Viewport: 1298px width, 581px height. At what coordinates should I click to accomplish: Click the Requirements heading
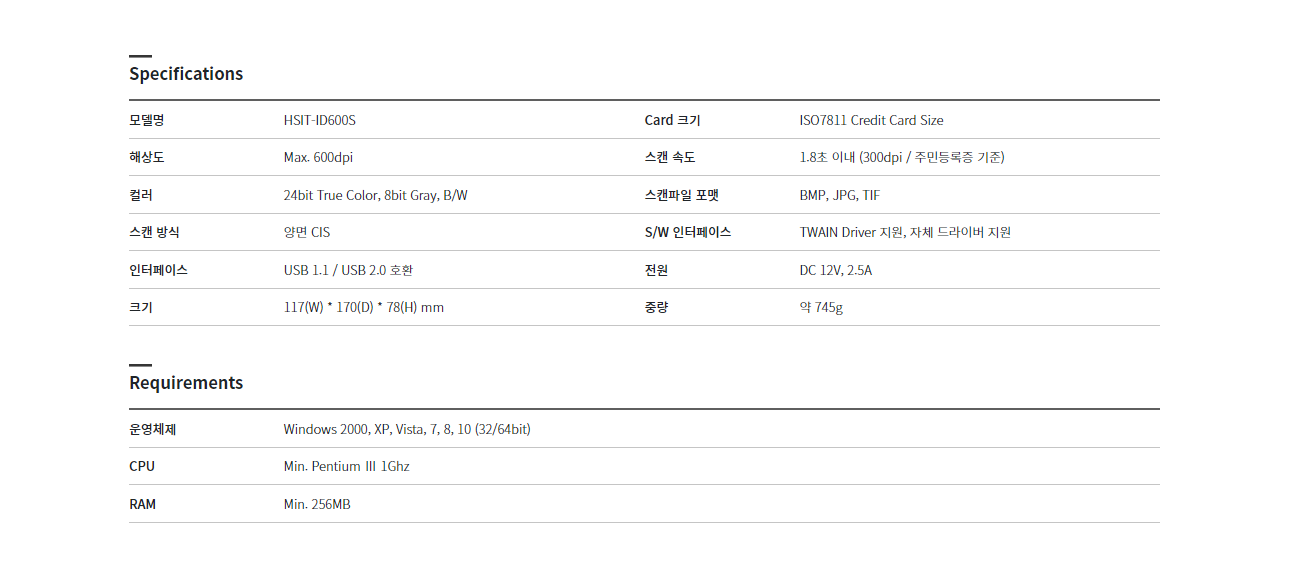[x=186, y=383]
